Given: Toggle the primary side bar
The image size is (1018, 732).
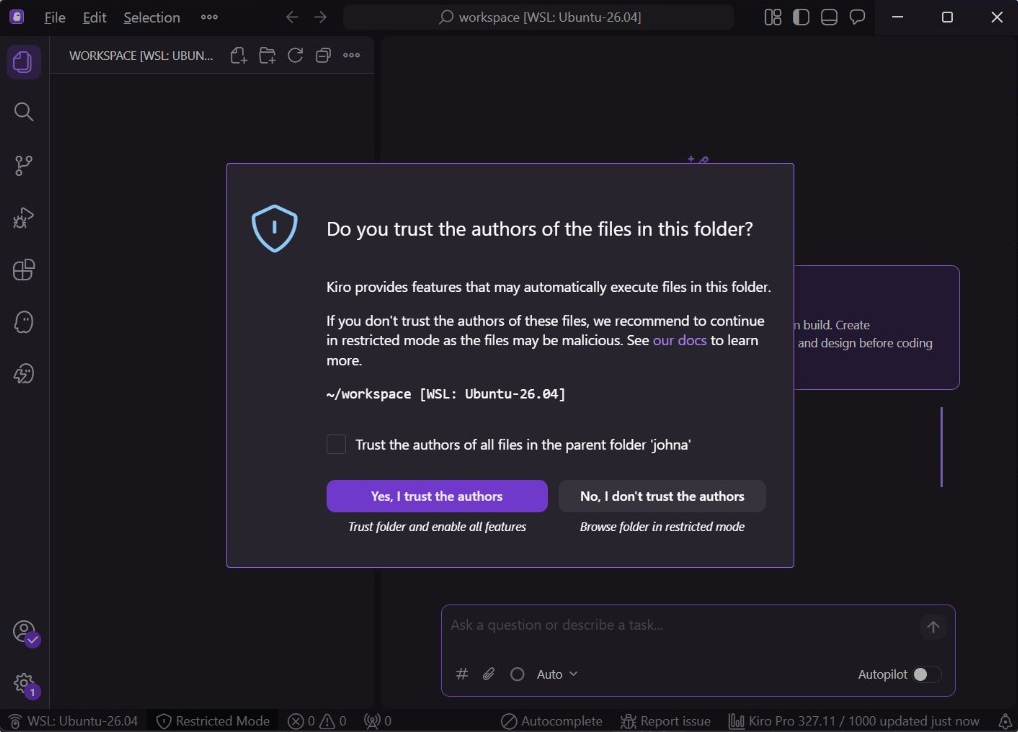Looking at the screenshot, I should pyautogui.click(x=801, y=18).
